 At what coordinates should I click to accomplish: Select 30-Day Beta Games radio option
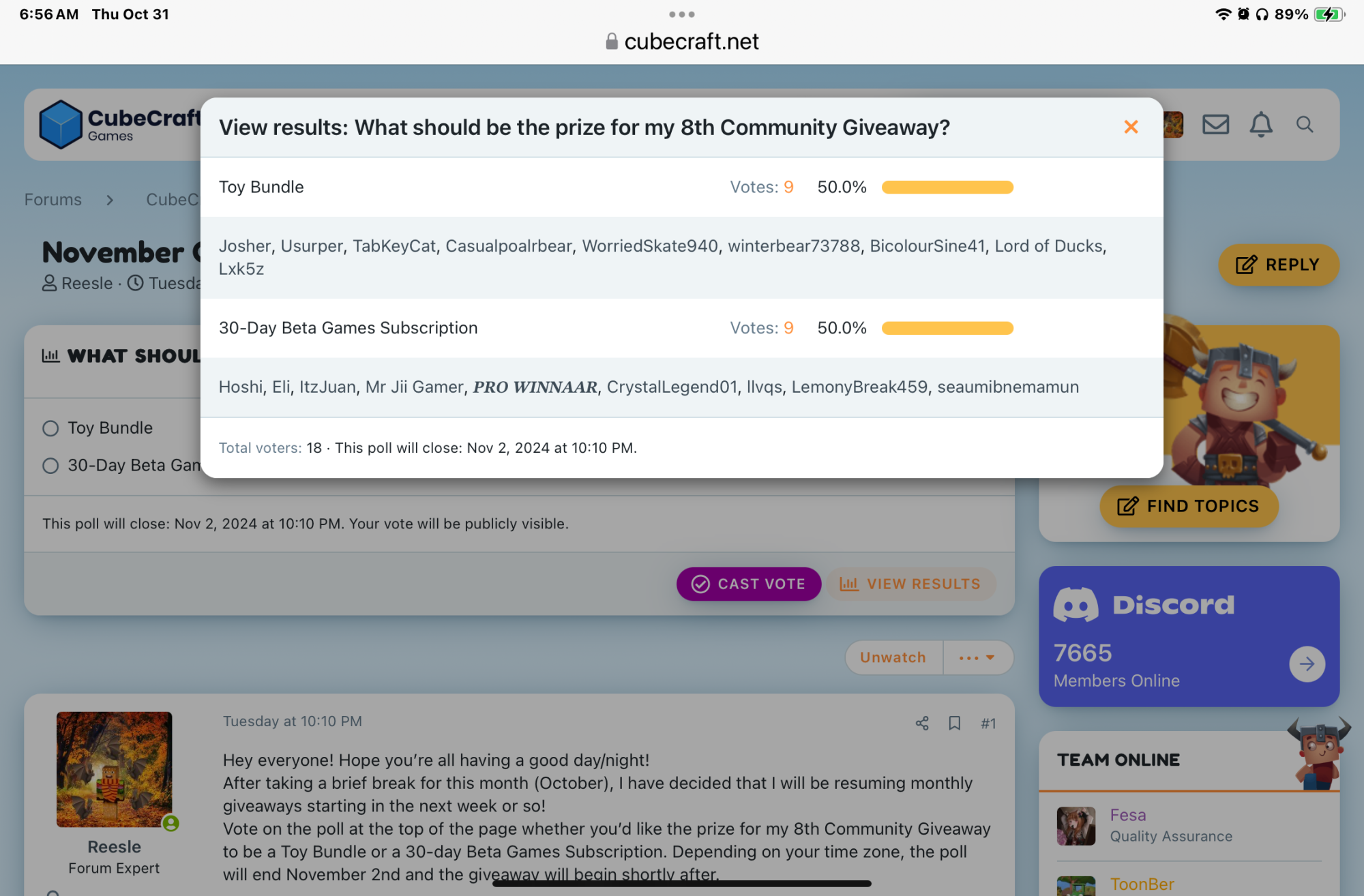(x=50, y=466)
